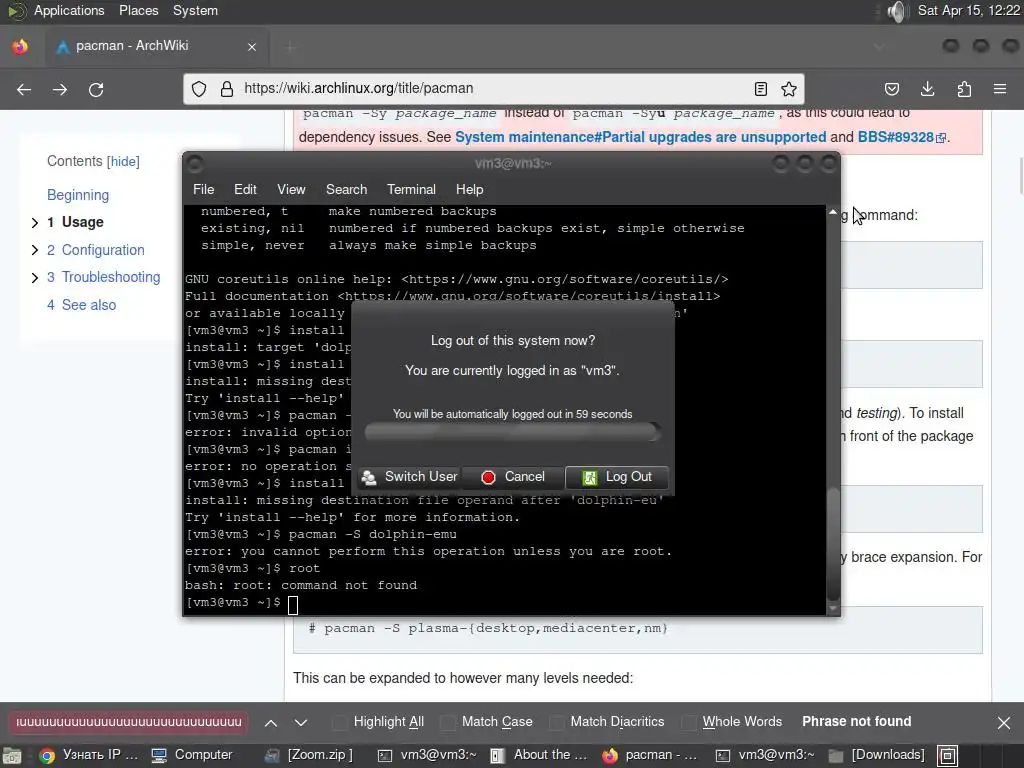Bookmark this page with the star icon
The width and height of the screenshot is (1024, 768).
[x=789, y=89]
